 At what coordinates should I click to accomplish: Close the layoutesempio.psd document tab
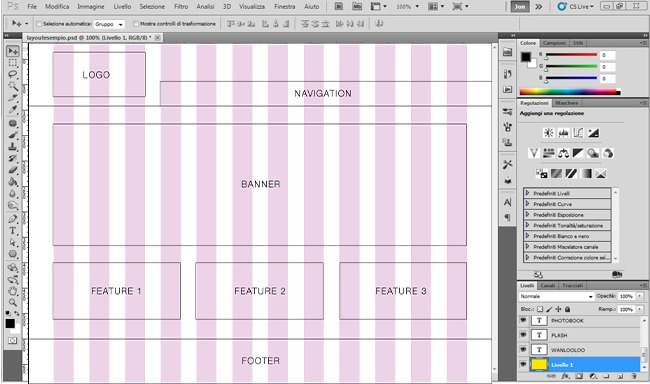tap(158, 38)
